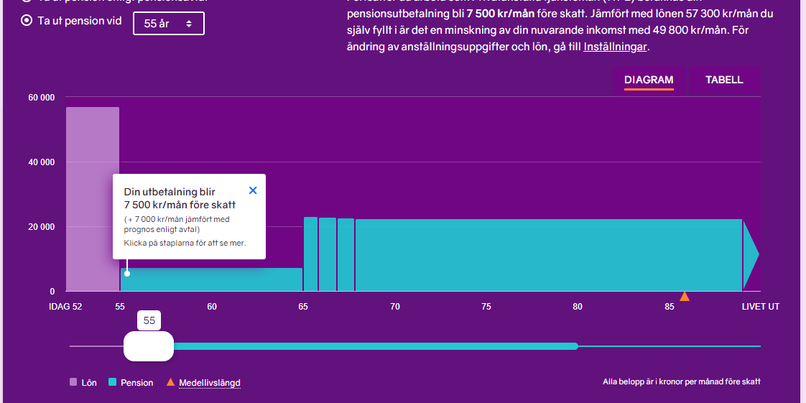Switch to the TABELL tab
The height and width of the screenshot is (403, 806).
coord(724,80)
